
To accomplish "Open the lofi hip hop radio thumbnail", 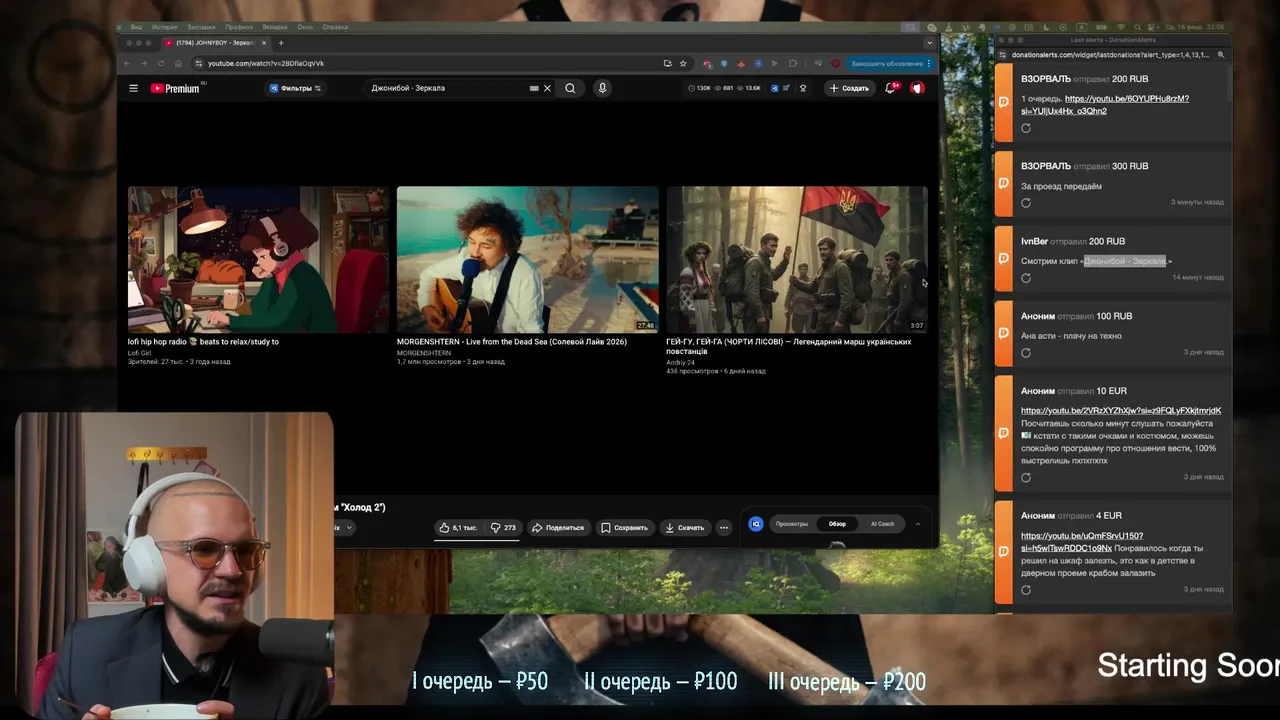I will point(258,259).
